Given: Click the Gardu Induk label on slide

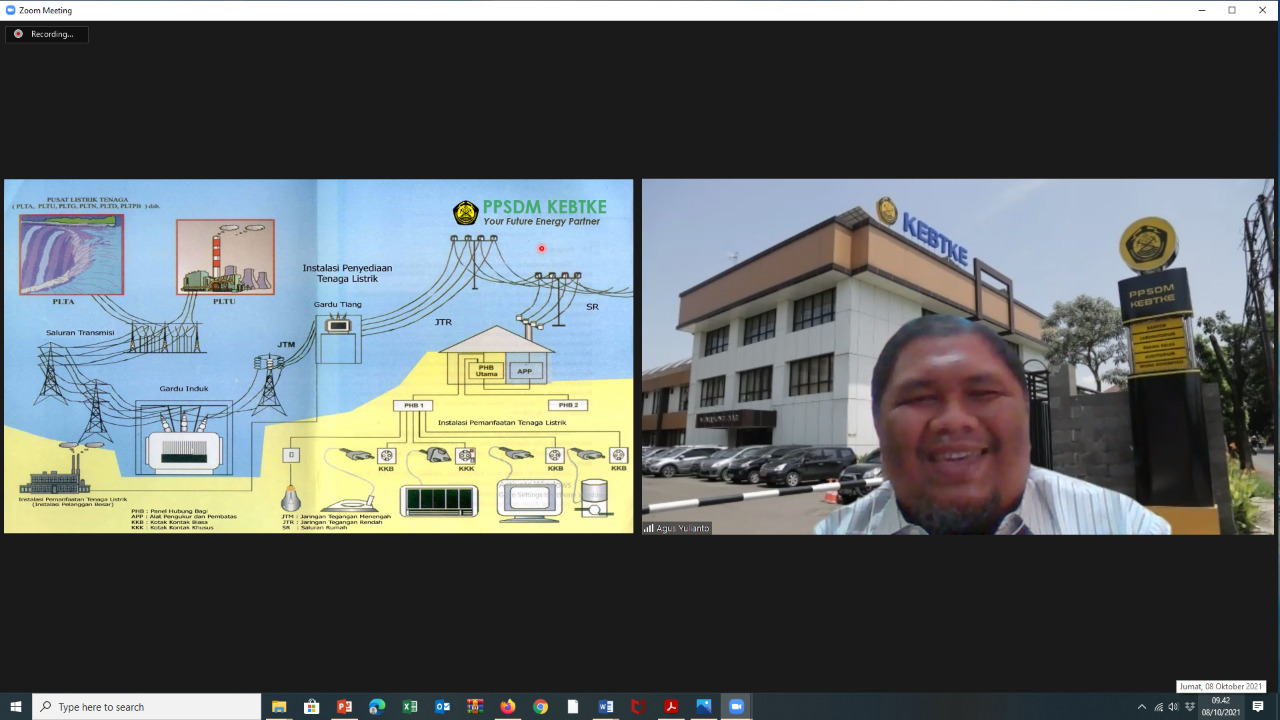Looking at the screenshot, I should (x=184, y=388).
